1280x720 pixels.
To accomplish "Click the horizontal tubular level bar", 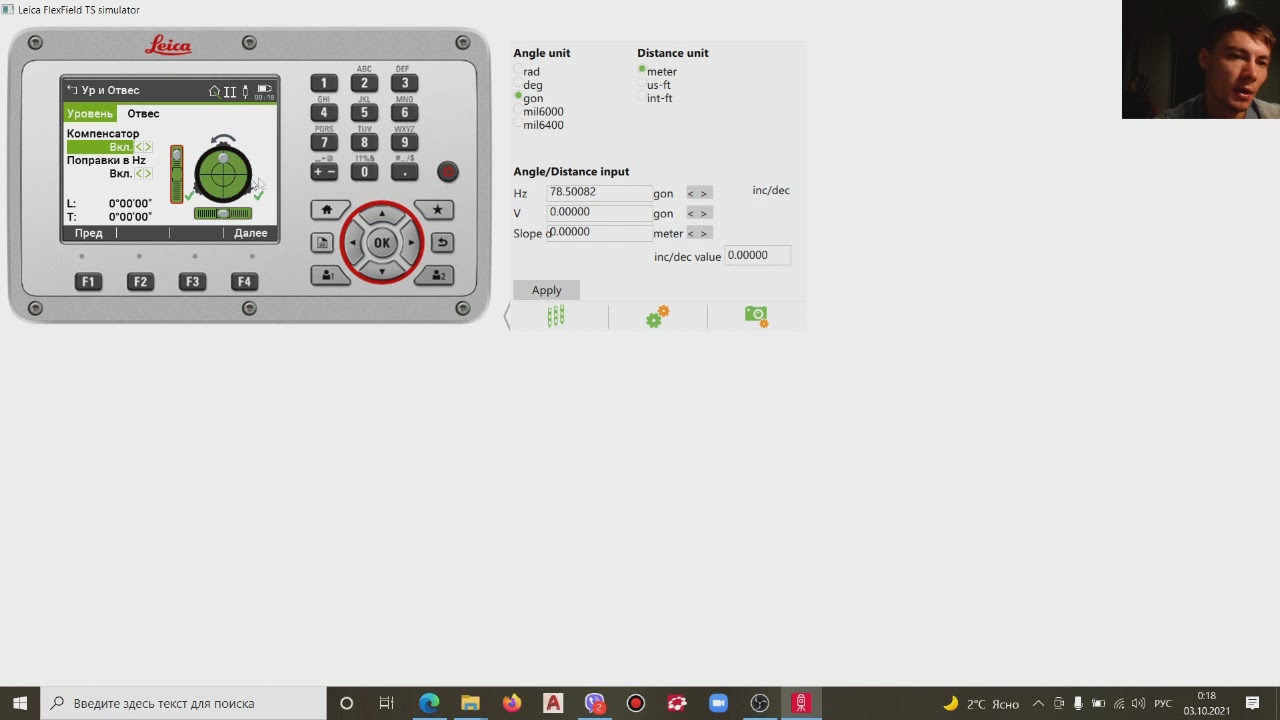I will (x=223, y=213).
